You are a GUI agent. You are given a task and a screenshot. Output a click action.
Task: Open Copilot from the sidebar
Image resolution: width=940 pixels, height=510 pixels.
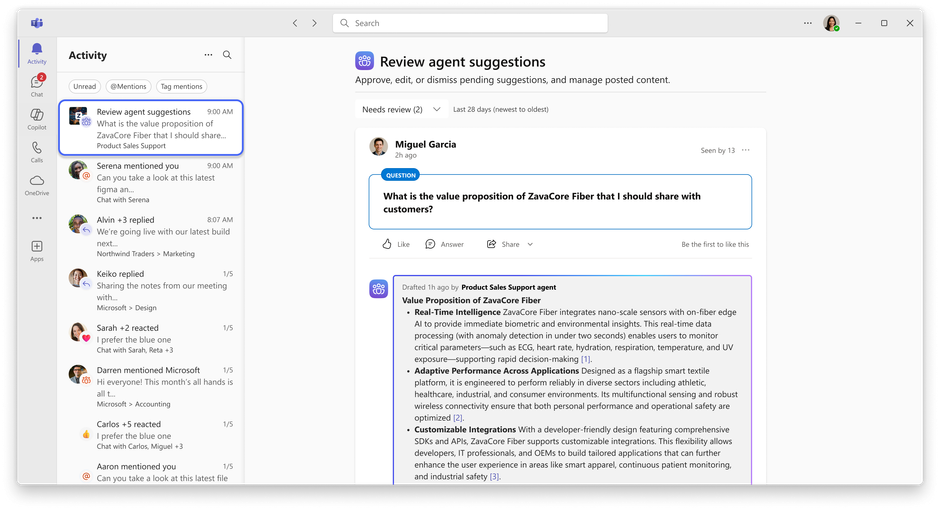point(37,119)
